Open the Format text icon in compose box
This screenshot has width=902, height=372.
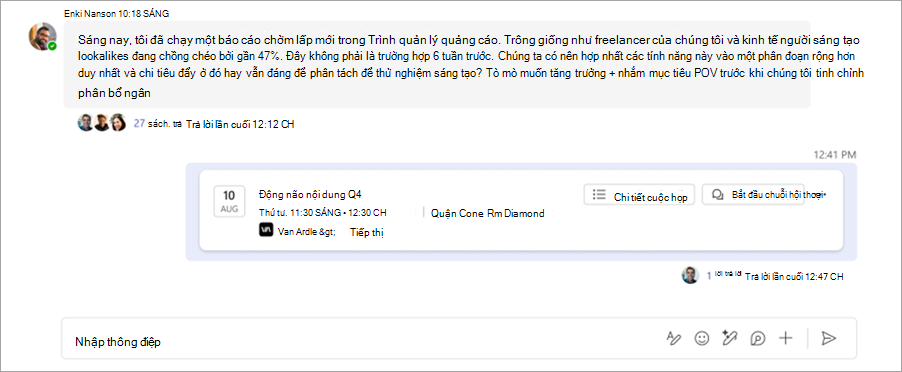(673, 339)
